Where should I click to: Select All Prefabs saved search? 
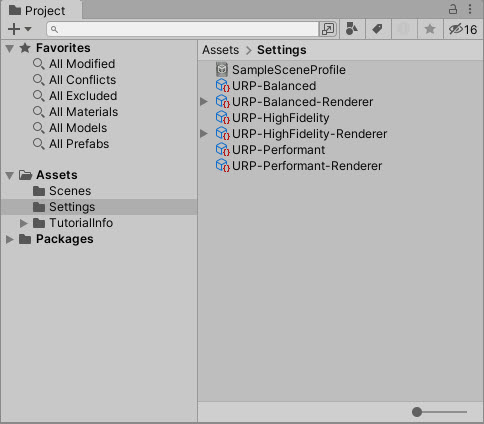[79, 144]
